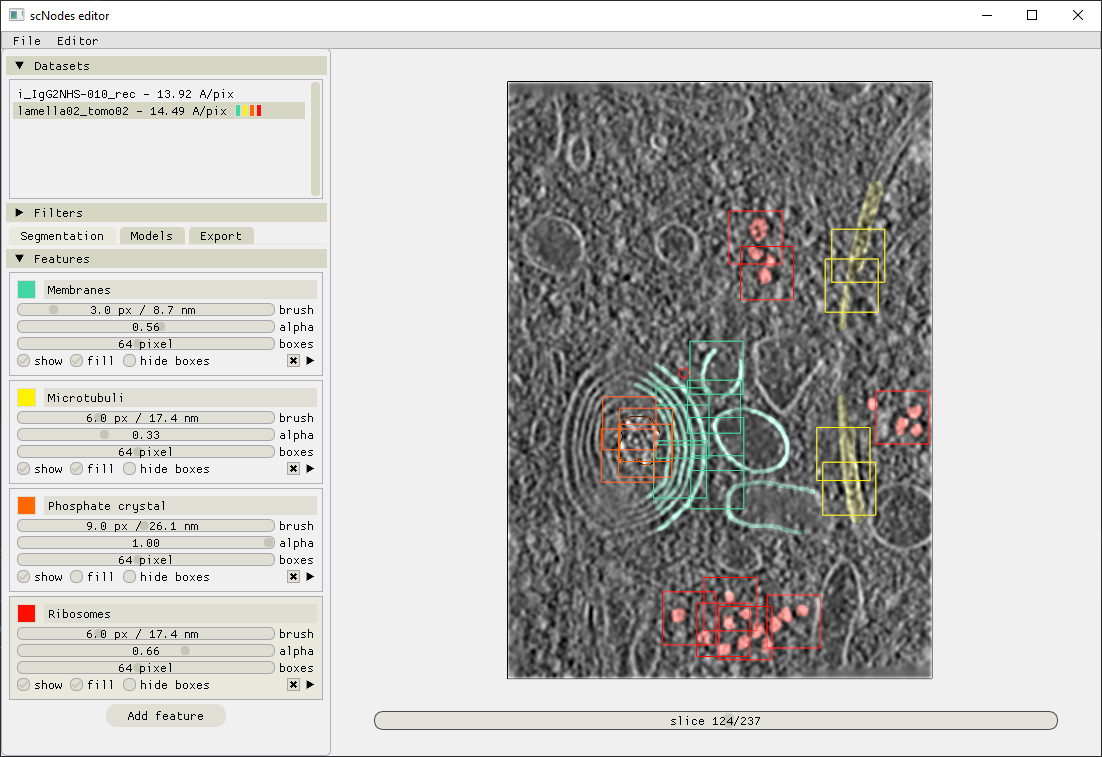Viewport: 1102px width, 757px height.
Task: Expand Membranes feature options arrow
Action: pyautogui.click(x=310, y=361)
